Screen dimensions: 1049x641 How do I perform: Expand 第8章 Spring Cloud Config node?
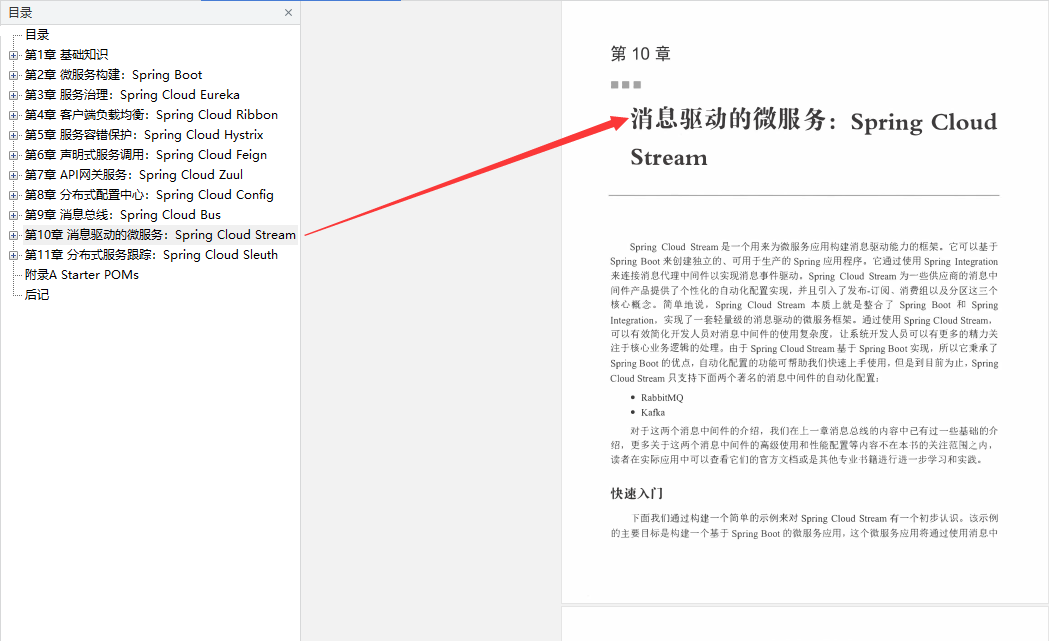click(x=13, y=196)
